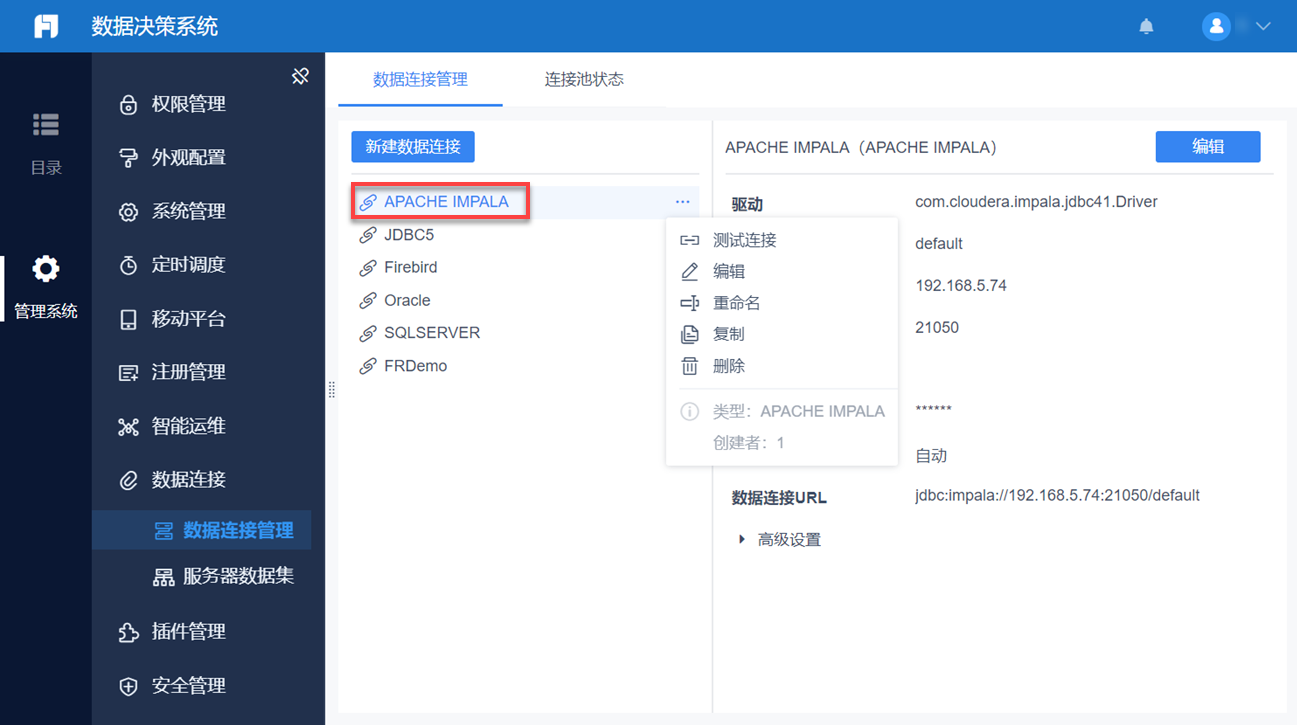Image resolution: width=1297 pixels, height=725 pixels.
Task: Click the network icon beside 智能运维
Action: click(x=128, y=427)
